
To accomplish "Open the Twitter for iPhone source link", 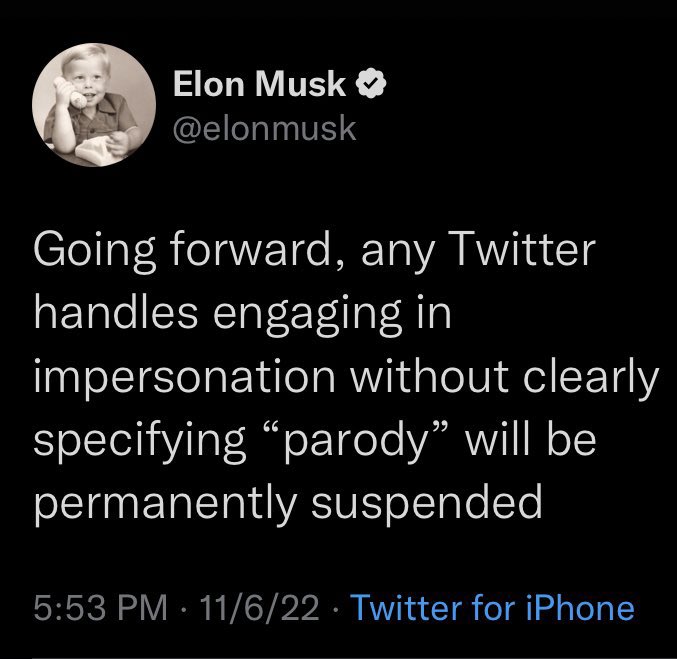I will 494,608.
